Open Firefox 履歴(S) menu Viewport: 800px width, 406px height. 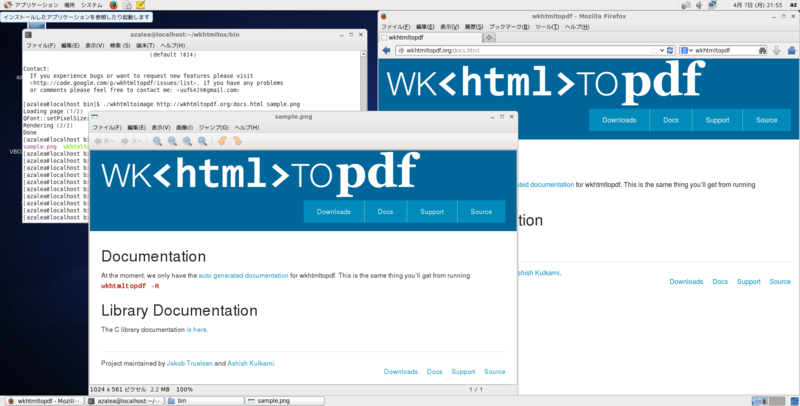[x=473, y=27]
